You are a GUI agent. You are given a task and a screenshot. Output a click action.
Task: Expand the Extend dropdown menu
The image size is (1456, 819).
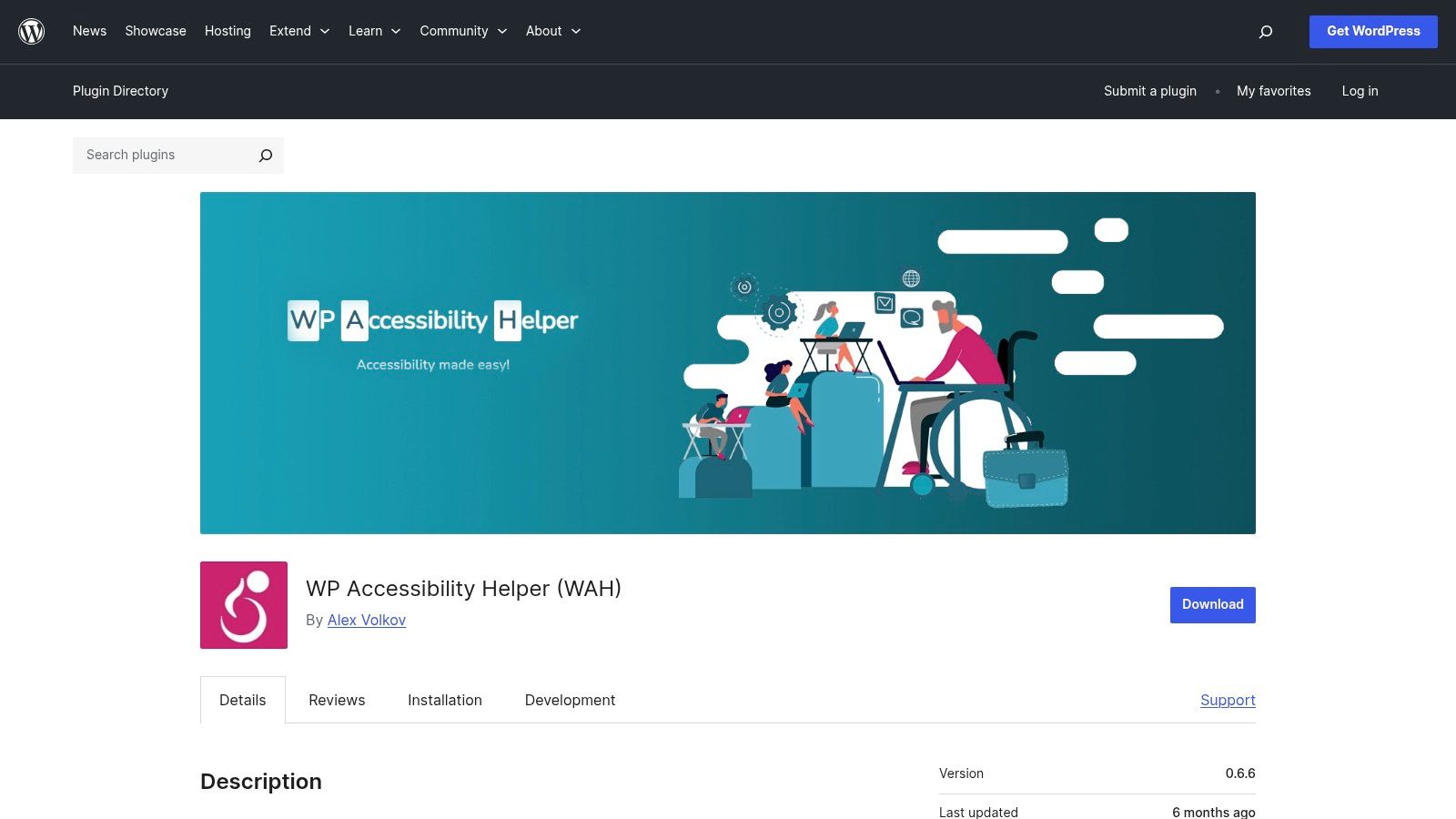click(x=299, y=31)
